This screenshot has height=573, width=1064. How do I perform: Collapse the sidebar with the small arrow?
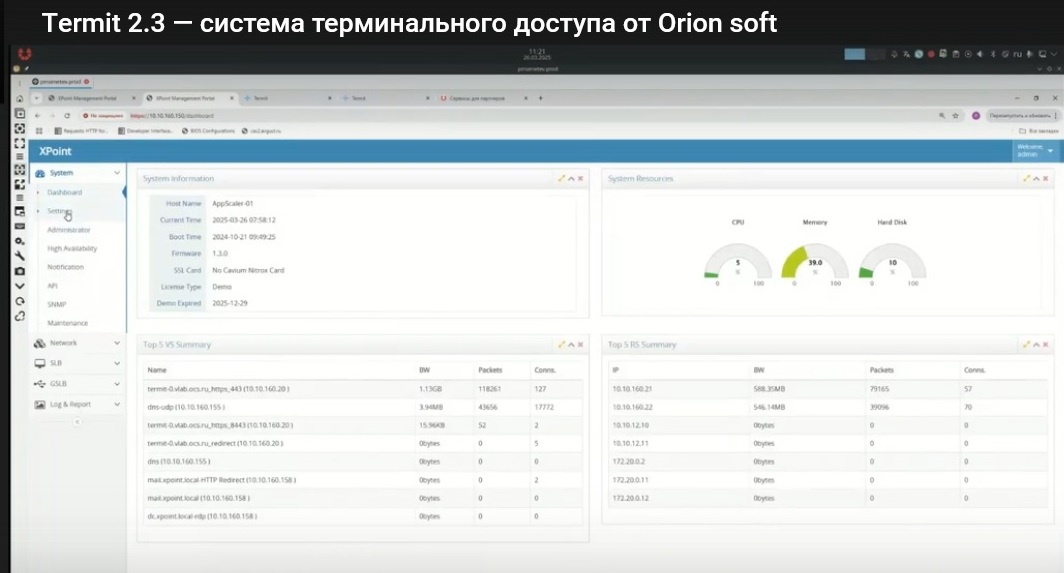pos(77,422)
